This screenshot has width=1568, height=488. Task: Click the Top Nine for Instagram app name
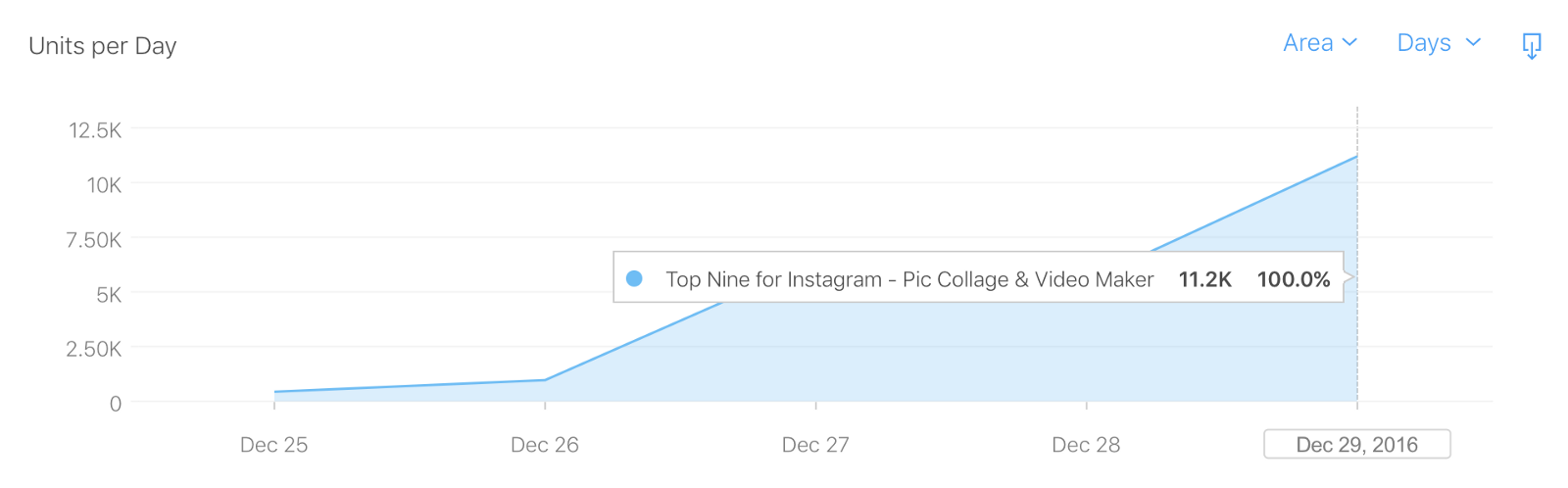click(x=909, y=279)
